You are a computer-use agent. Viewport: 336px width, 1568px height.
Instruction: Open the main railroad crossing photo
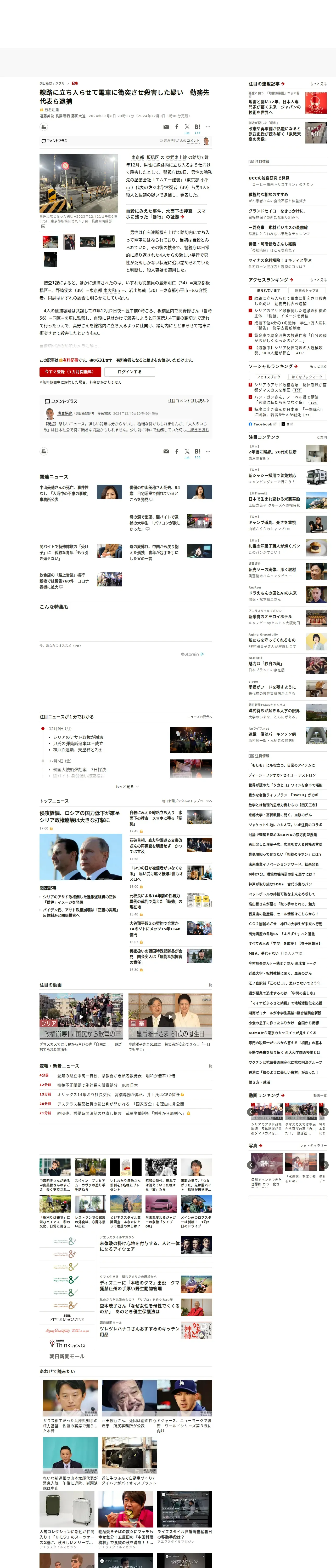pos(79,183)
